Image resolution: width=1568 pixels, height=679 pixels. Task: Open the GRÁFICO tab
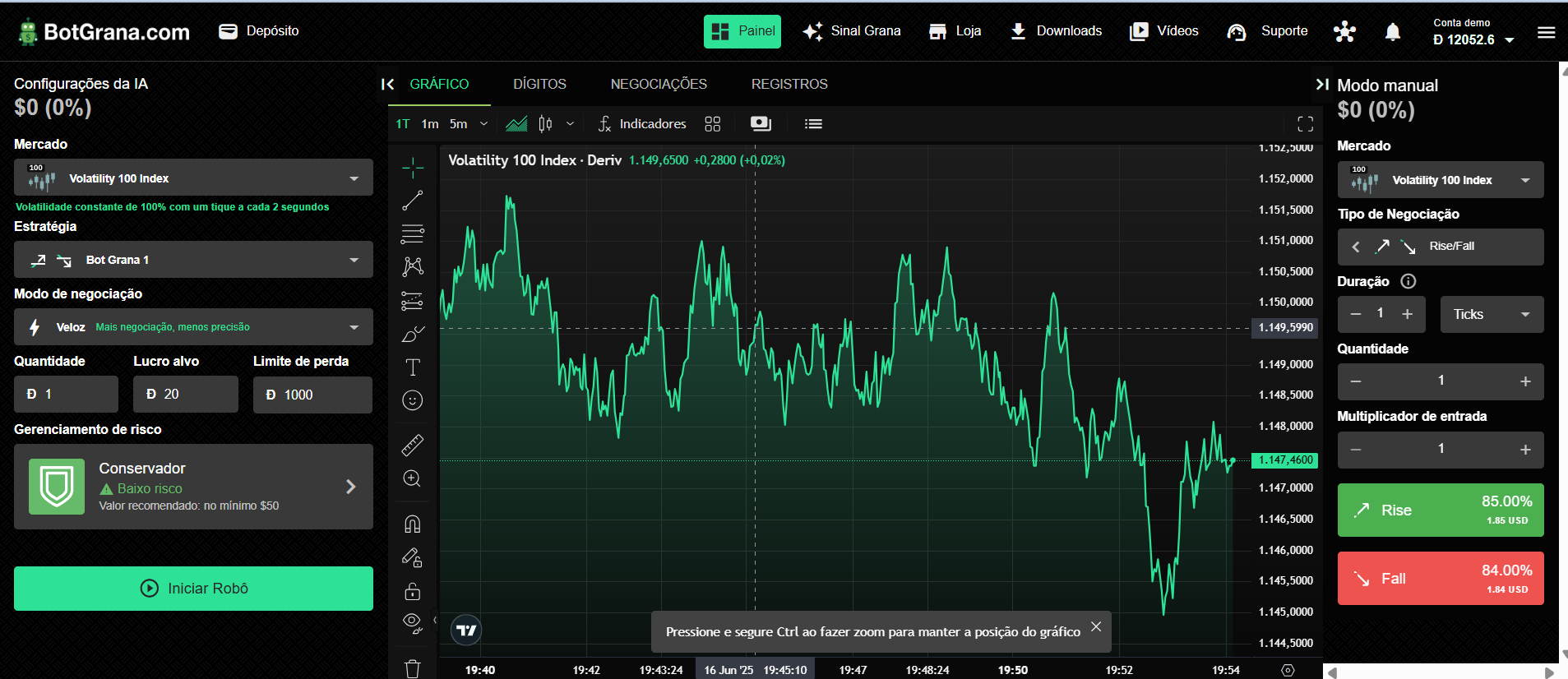439,84
